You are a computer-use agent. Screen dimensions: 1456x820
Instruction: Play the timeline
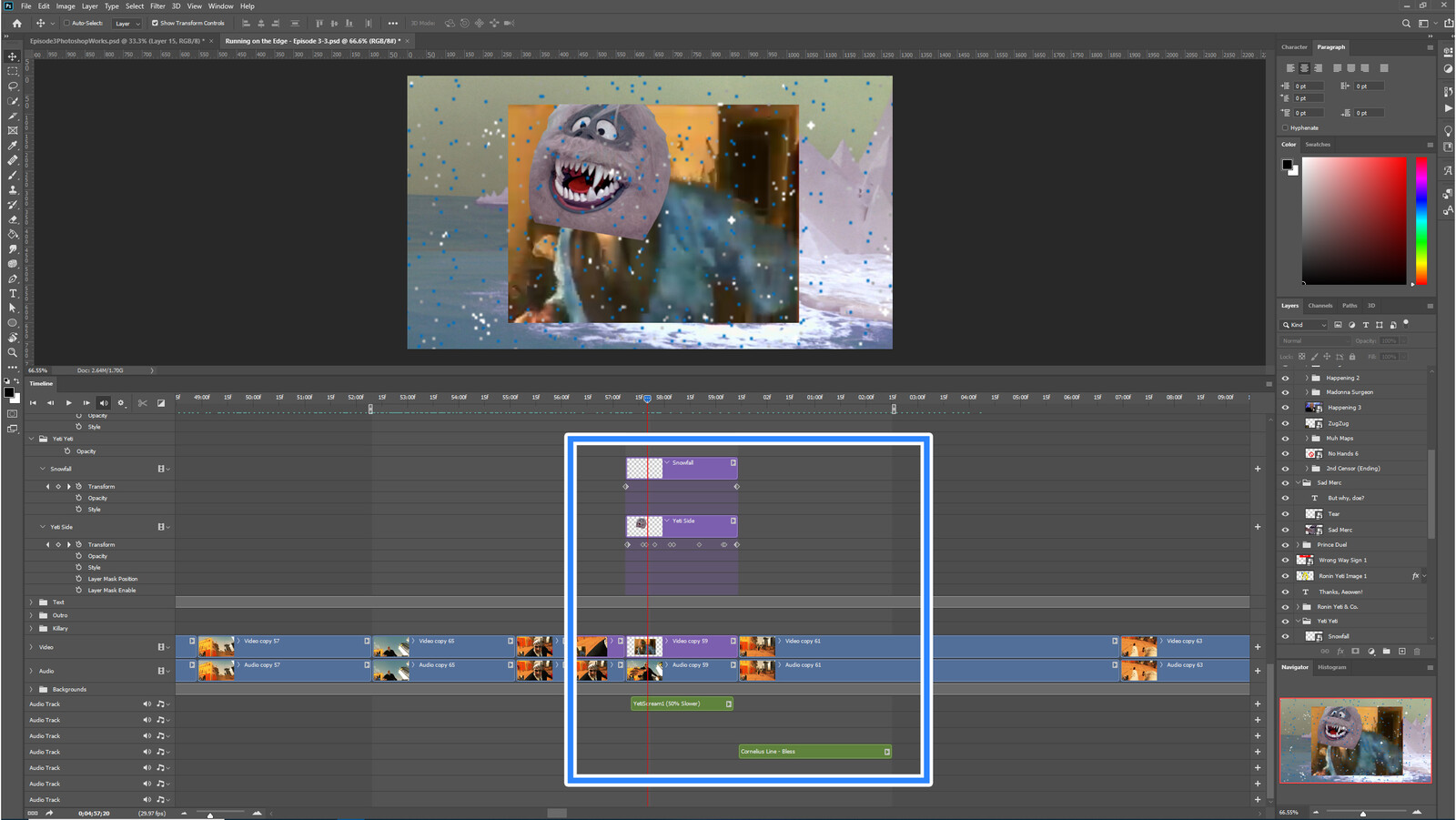(x=68, y=403)
